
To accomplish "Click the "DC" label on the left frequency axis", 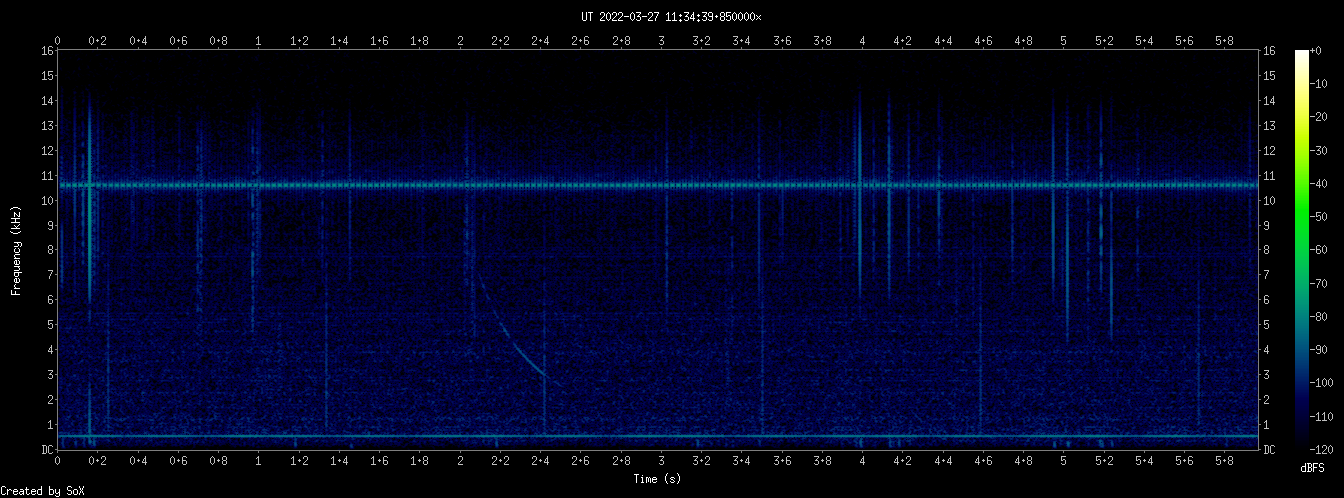I will (x=47, y=450).
